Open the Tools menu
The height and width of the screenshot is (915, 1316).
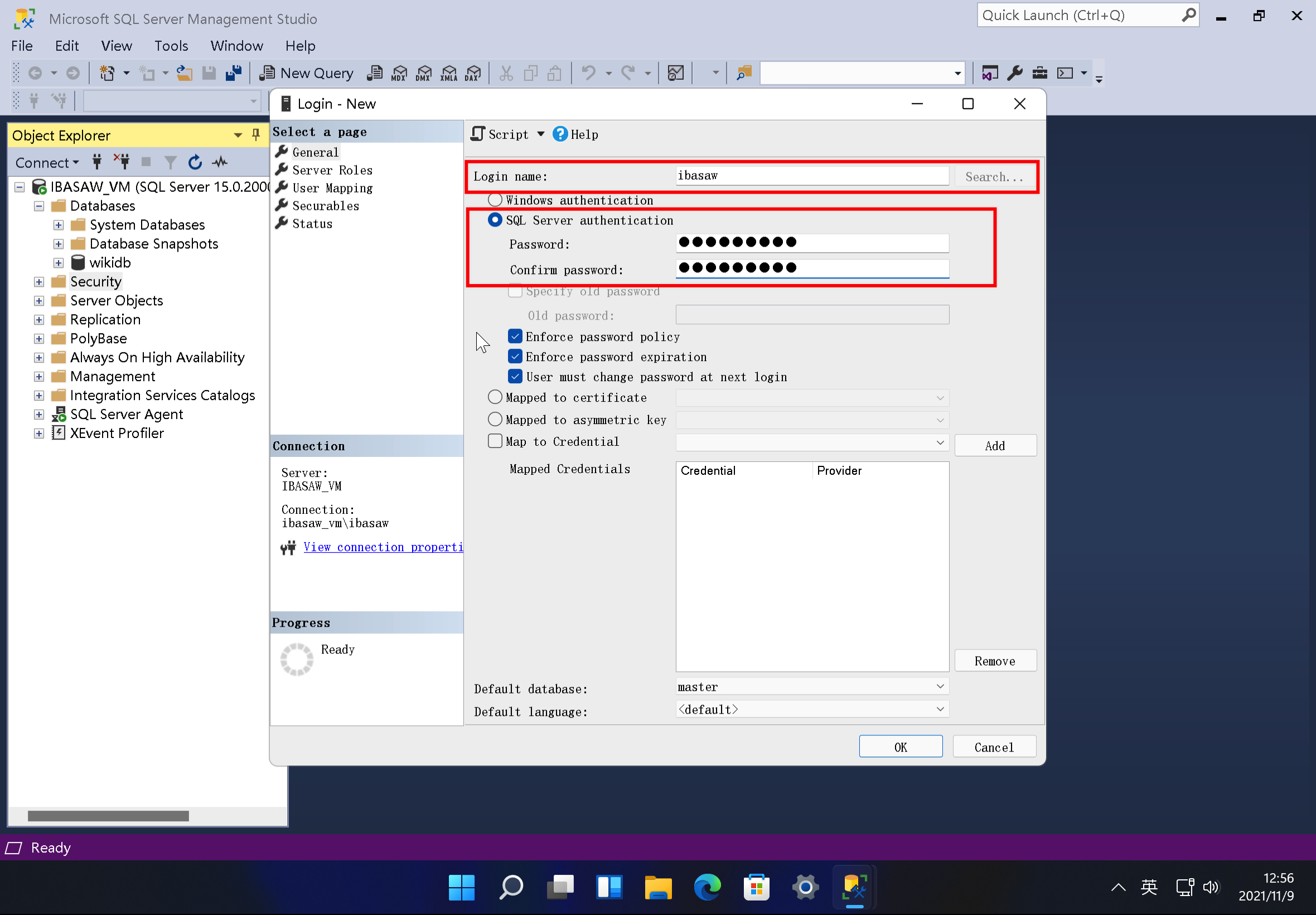click(x=171, y=46)
